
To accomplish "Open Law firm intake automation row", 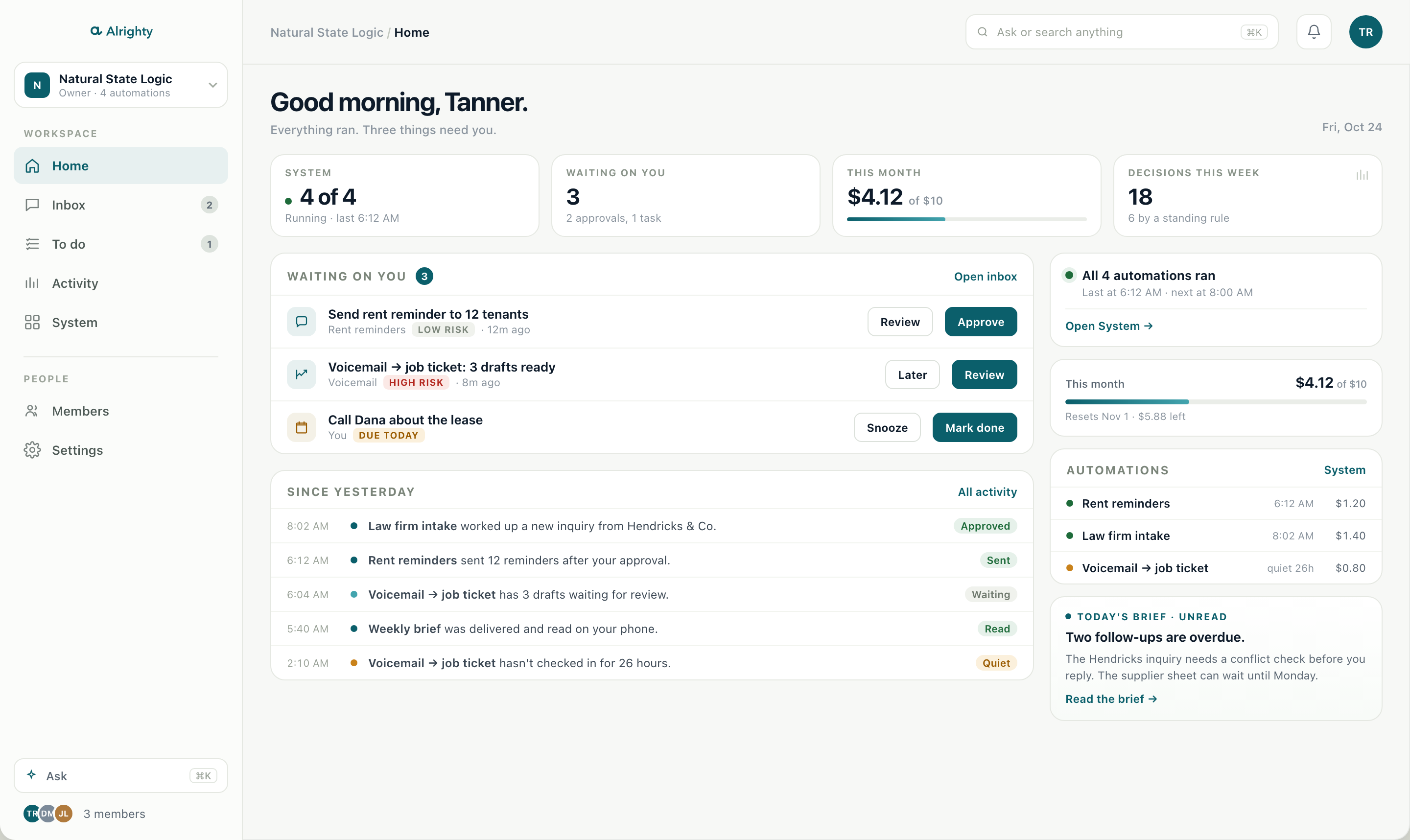I will [x=1215, y=536].
